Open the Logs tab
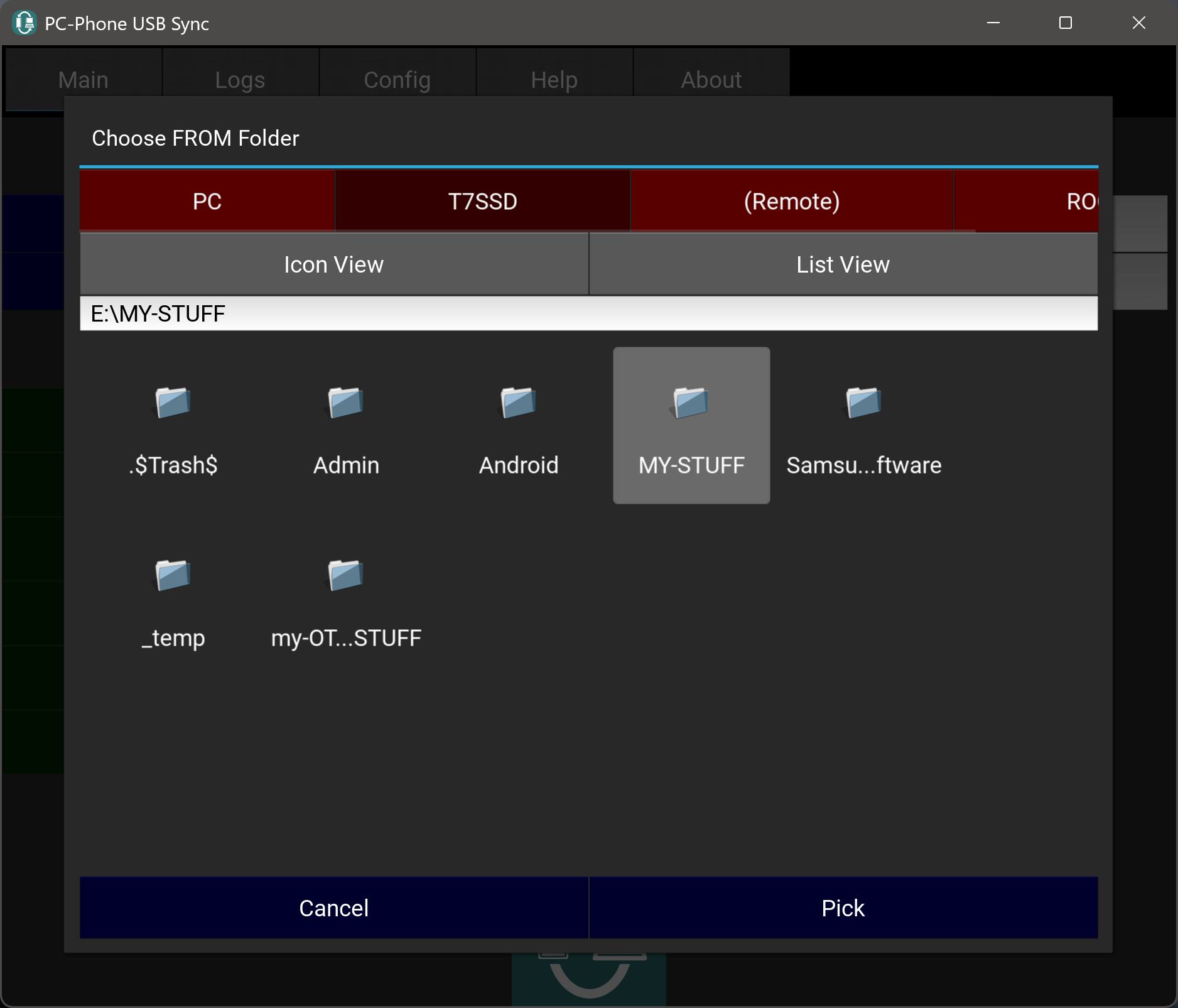1178x1008 pixels. click(x=240, y=80)
